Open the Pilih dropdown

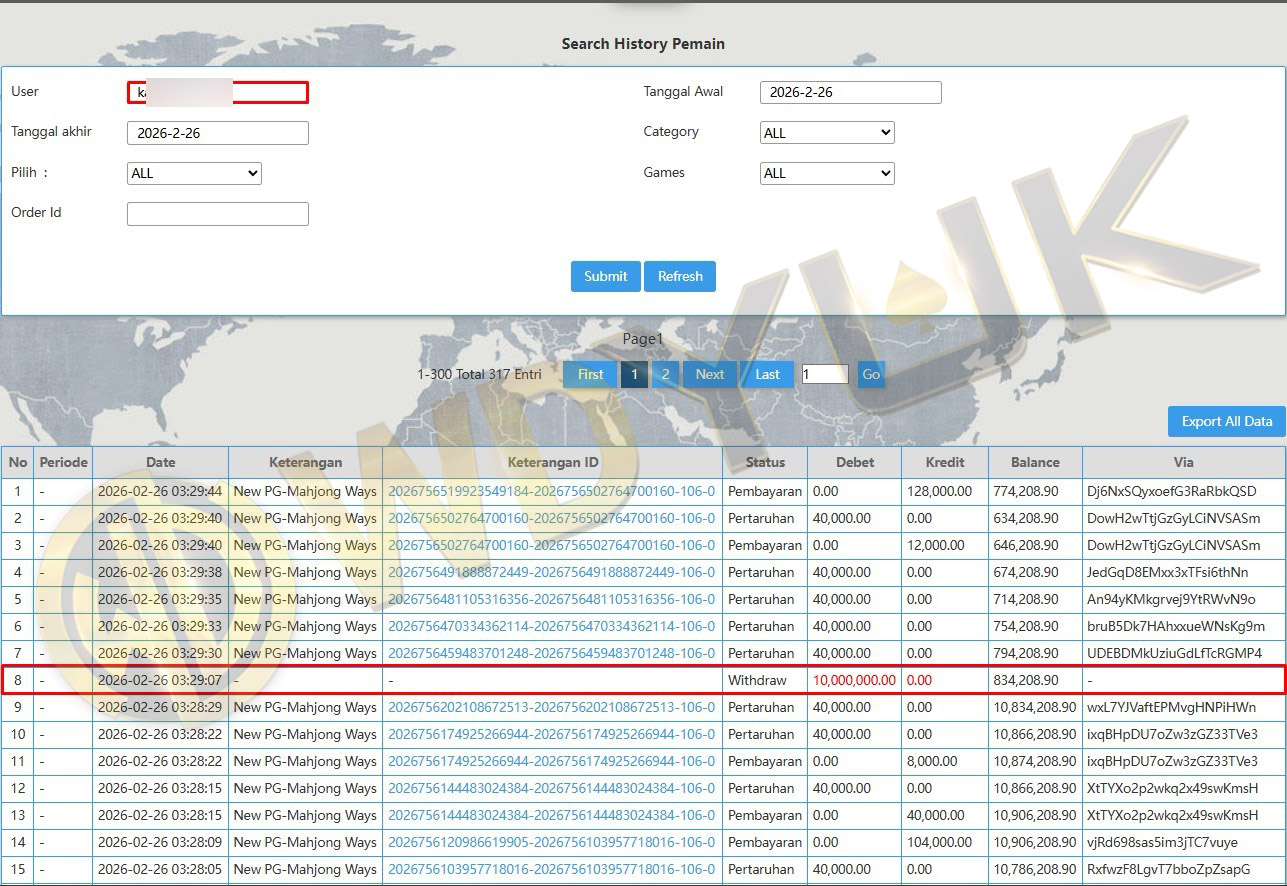(194, 173)
